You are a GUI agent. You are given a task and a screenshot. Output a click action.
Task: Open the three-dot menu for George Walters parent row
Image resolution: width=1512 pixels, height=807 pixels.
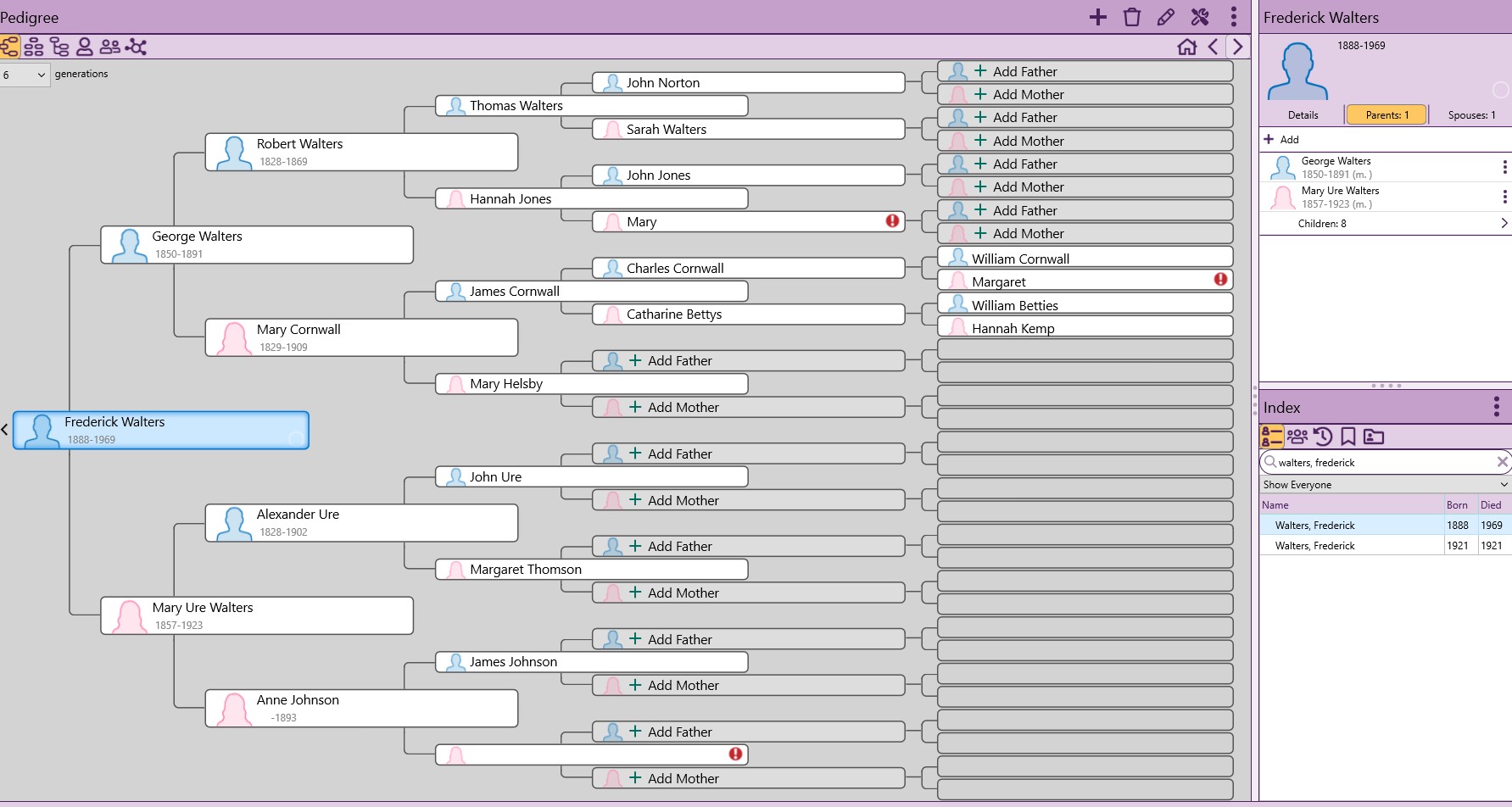coord(1504,167)
